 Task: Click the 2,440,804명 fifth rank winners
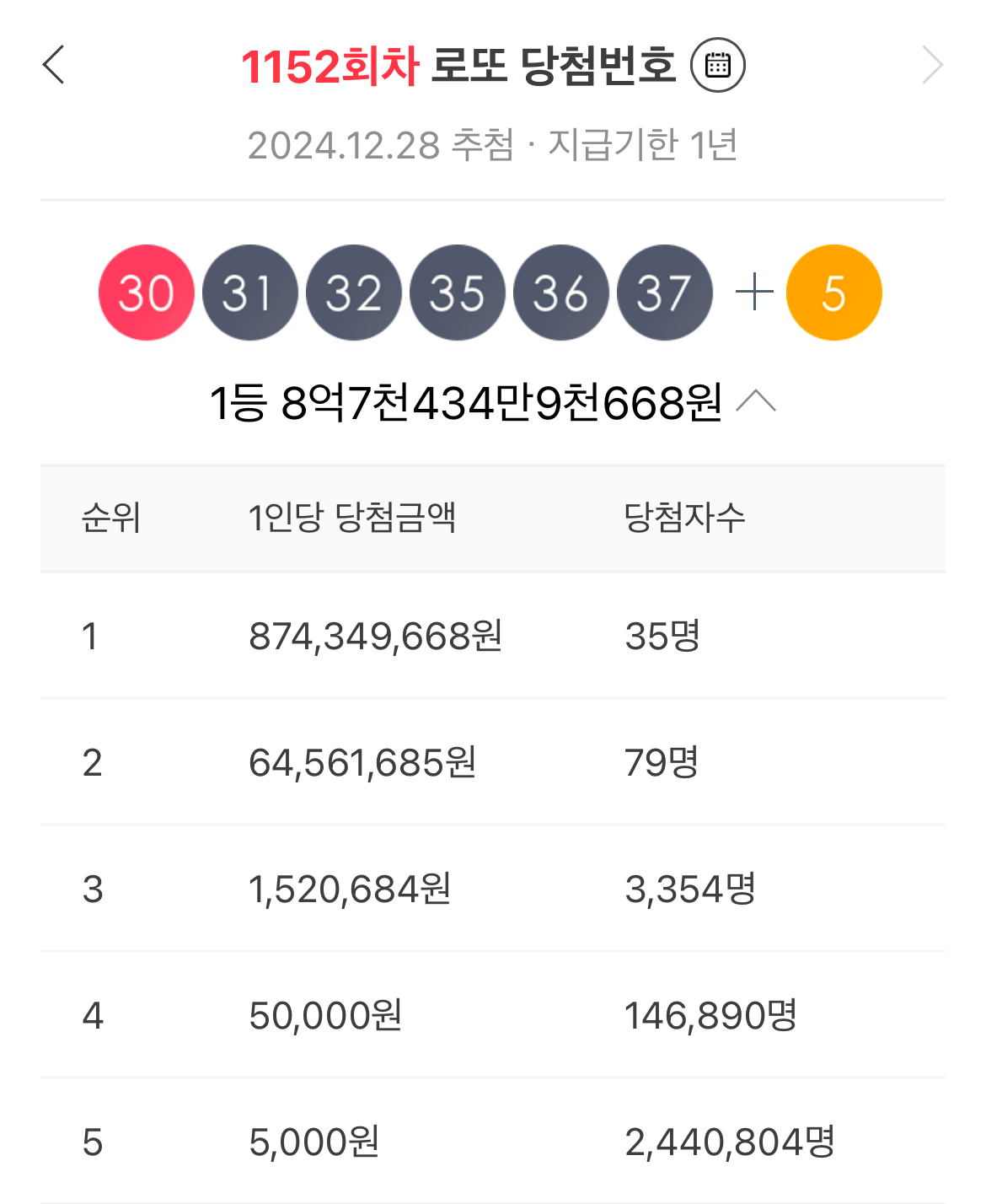pyautogui.click(x=729, y=1142)
